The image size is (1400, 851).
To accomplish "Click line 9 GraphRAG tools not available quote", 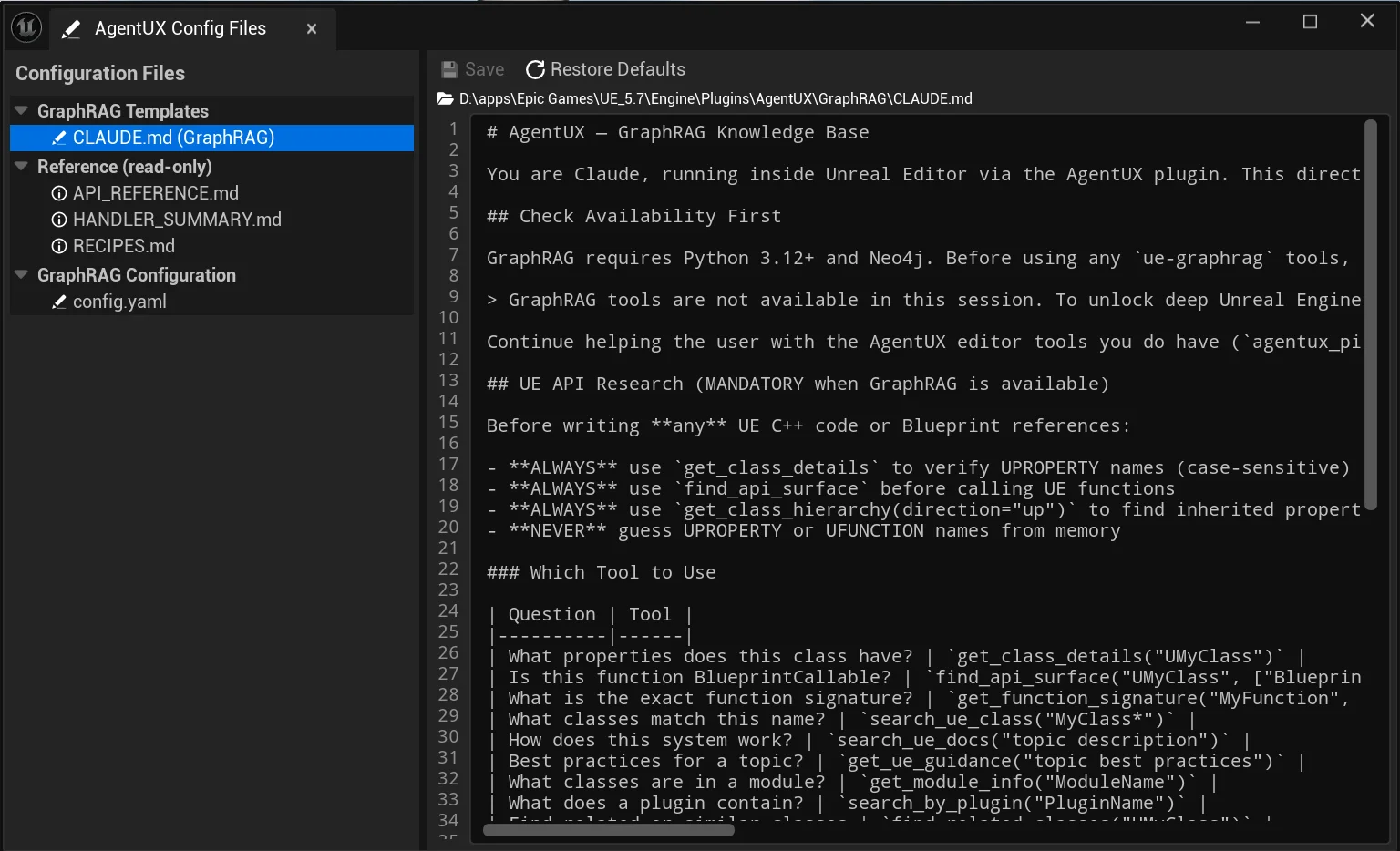I will click(x=923, y=300).
